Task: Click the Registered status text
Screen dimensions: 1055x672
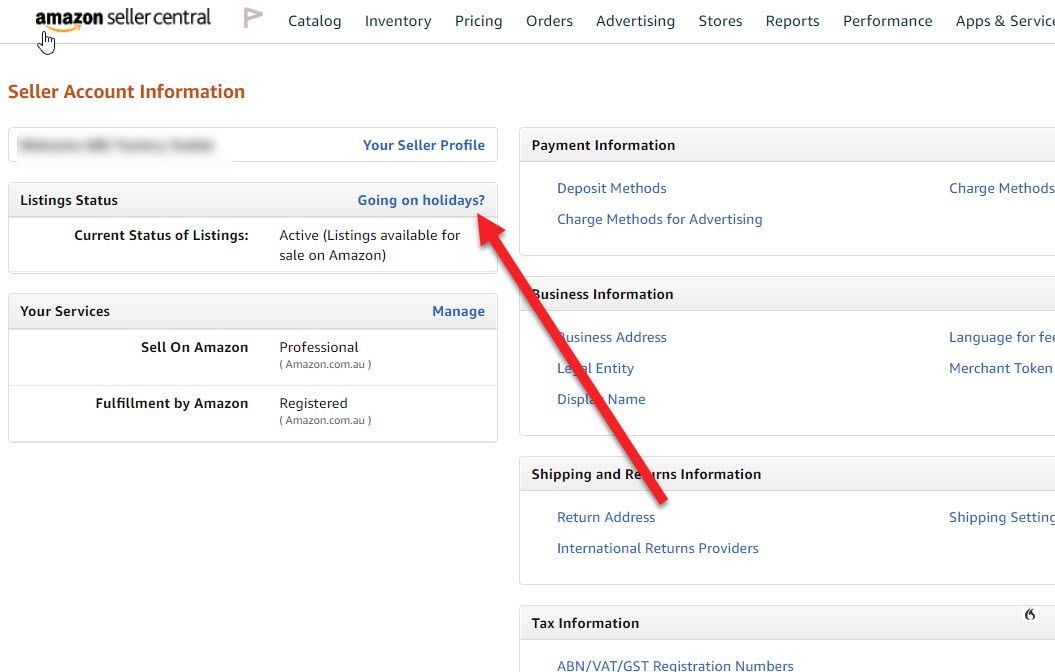Action: coord(314,403)
